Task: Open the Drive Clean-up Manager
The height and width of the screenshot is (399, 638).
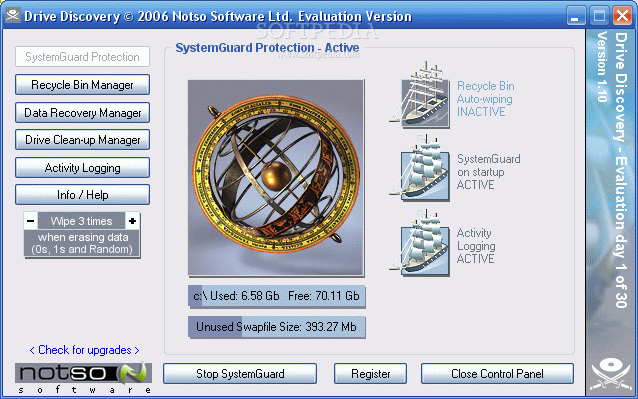Action: click(83, 140)
